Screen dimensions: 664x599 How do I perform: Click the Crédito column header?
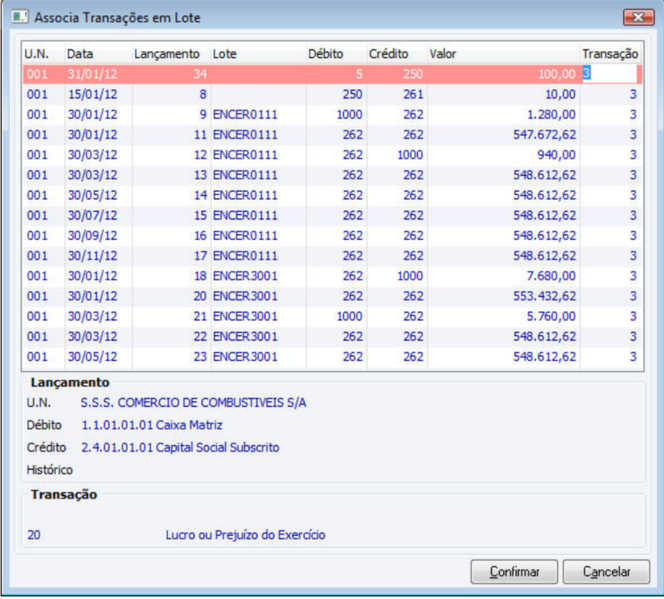397,54
